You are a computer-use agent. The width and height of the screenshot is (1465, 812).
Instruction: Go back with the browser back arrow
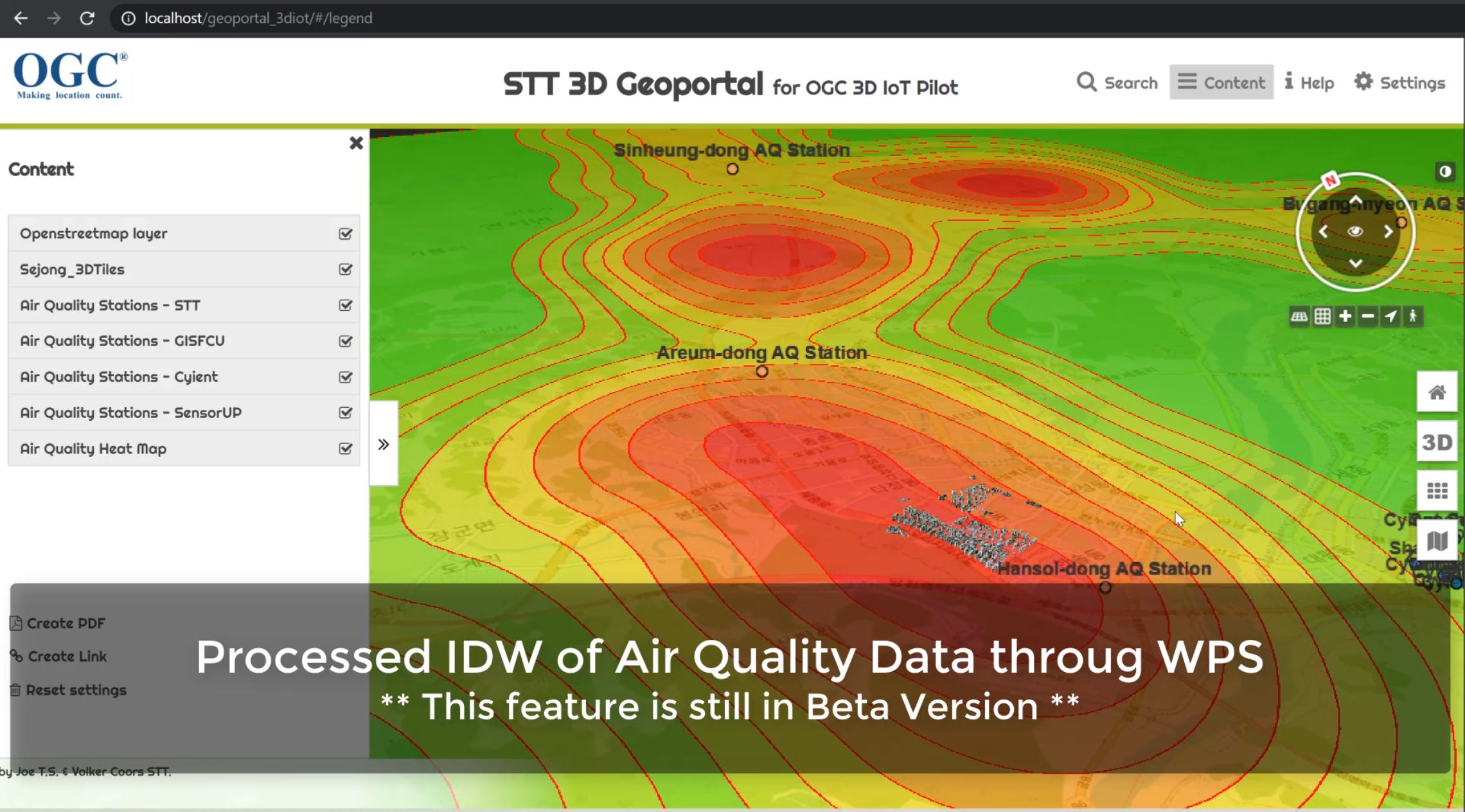21,18
